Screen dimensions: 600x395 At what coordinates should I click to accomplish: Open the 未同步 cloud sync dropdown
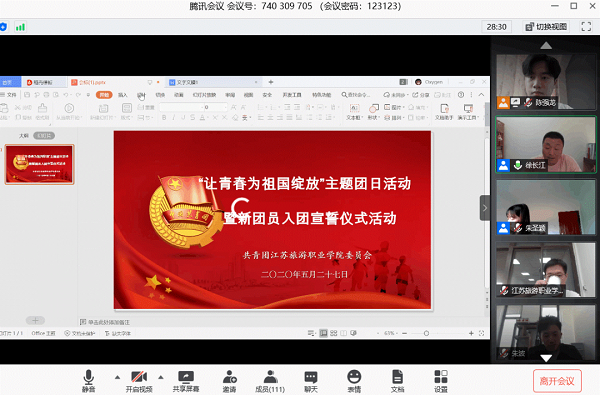(396, 95)
